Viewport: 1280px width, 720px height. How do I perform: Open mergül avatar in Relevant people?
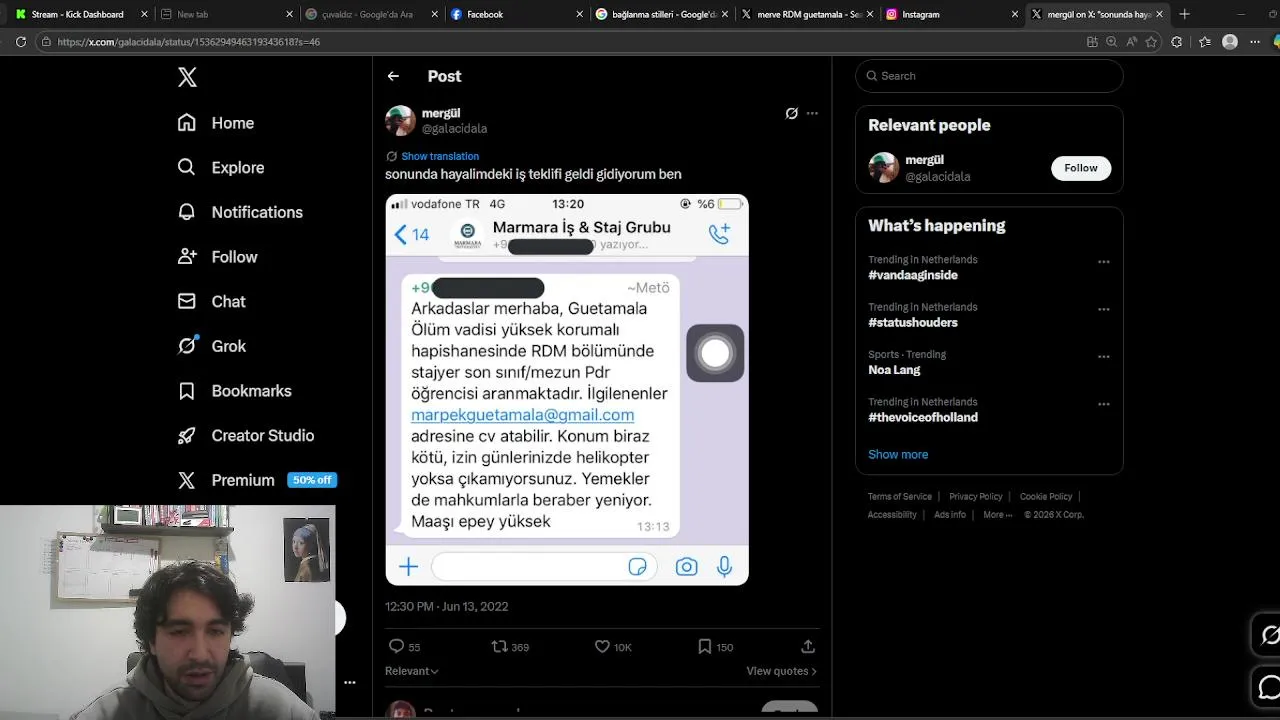(x=883, y=168)
